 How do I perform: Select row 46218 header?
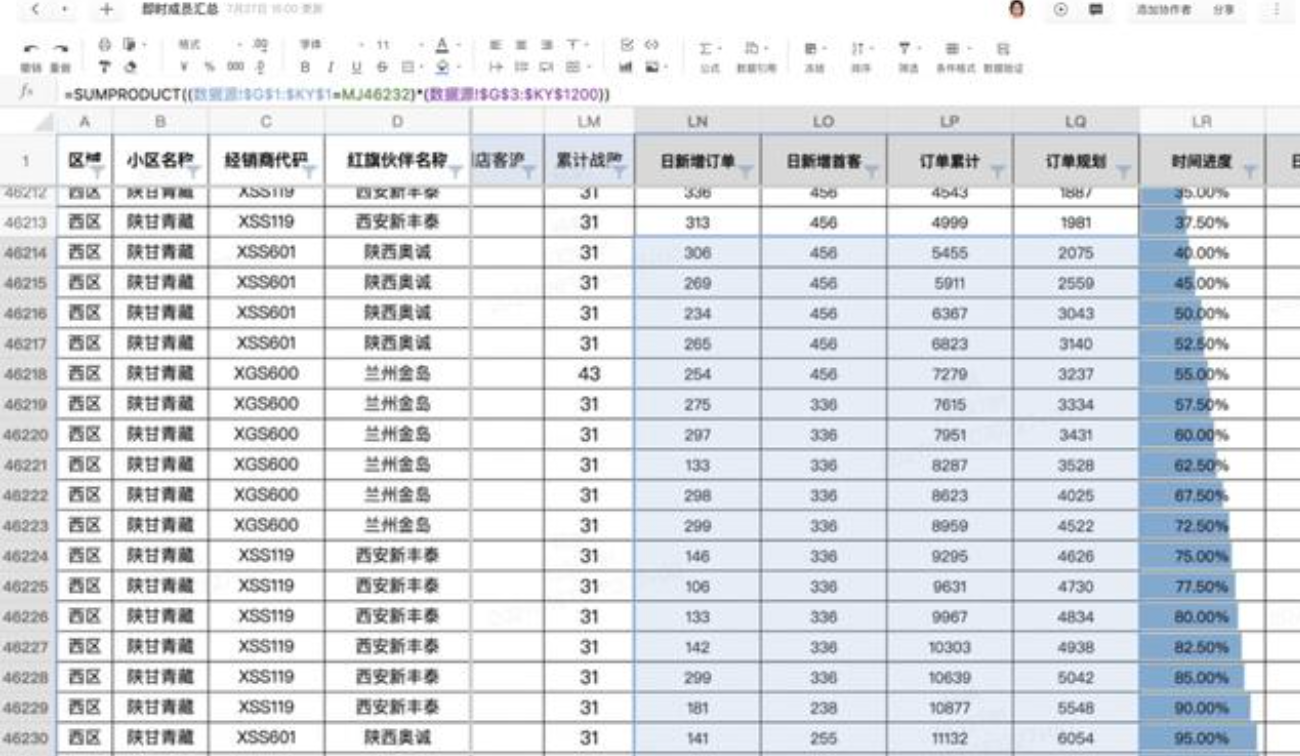pyautogui.click(x=27, y=374)
